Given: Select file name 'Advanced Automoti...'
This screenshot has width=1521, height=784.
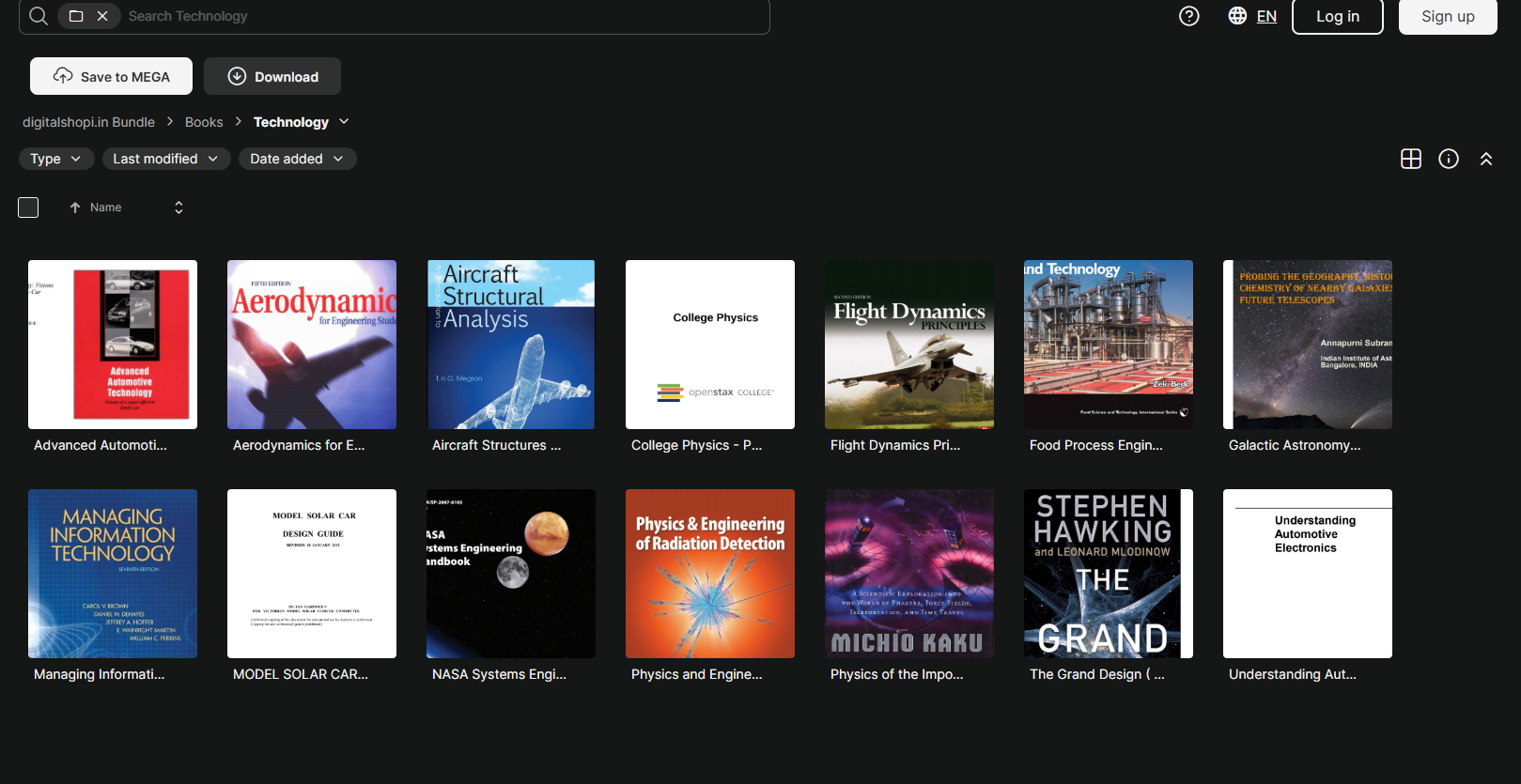Looking at the screenshot, I should click(101, 445).
